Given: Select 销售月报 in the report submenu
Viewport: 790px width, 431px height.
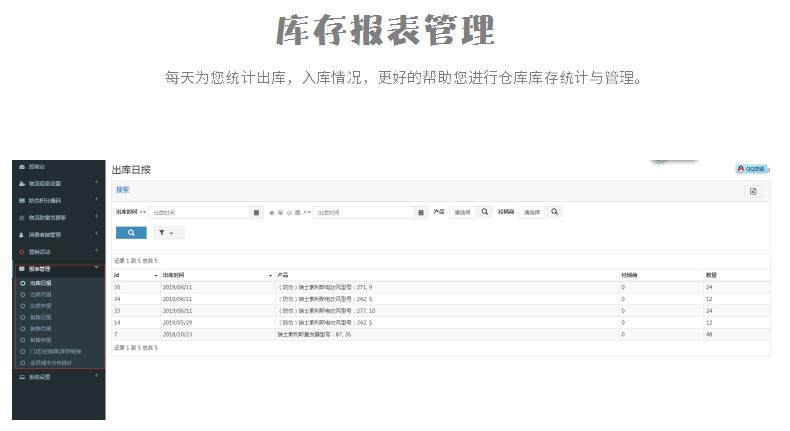Looking at the screenshot, I should pos(40,329).
